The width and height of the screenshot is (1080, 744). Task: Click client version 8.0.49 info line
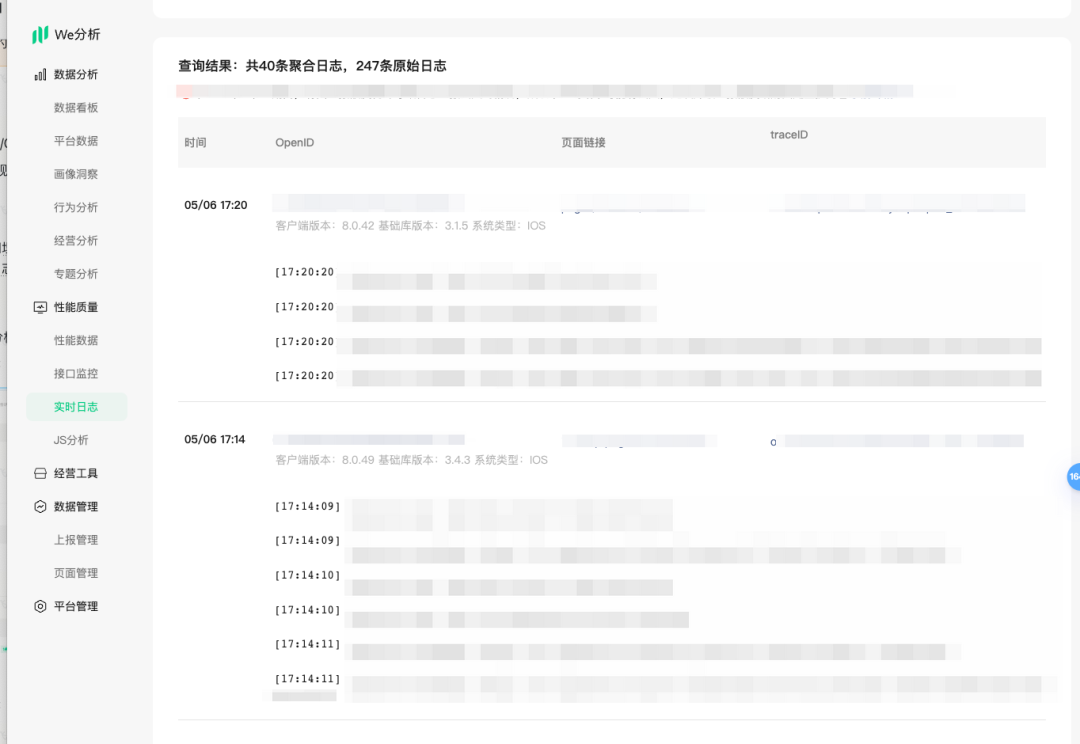(x=412, y=460)
